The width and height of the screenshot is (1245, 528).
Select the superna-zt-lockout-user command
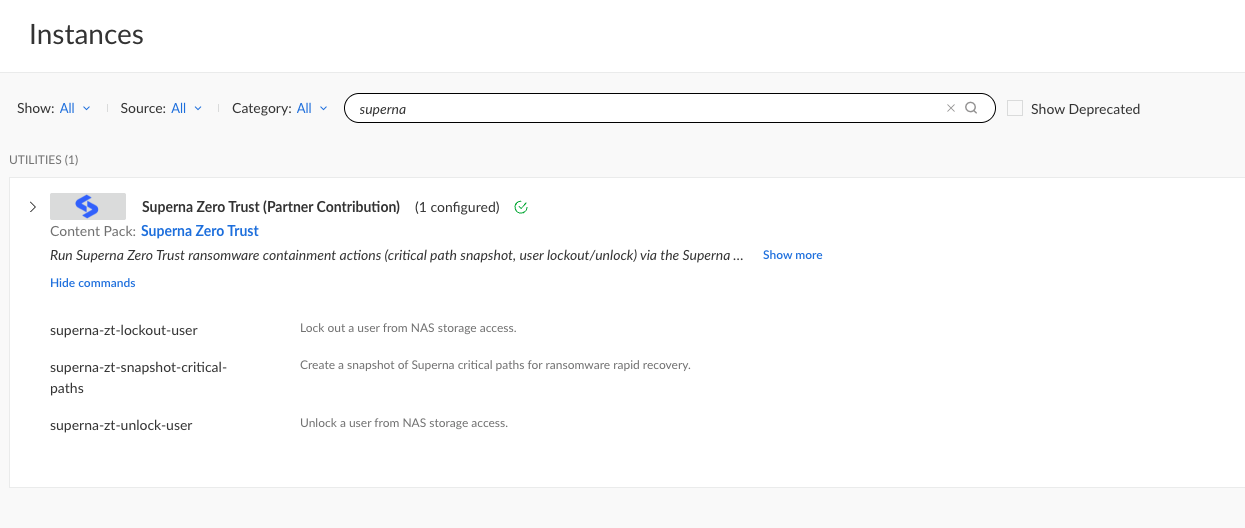[x=124, y=330]
